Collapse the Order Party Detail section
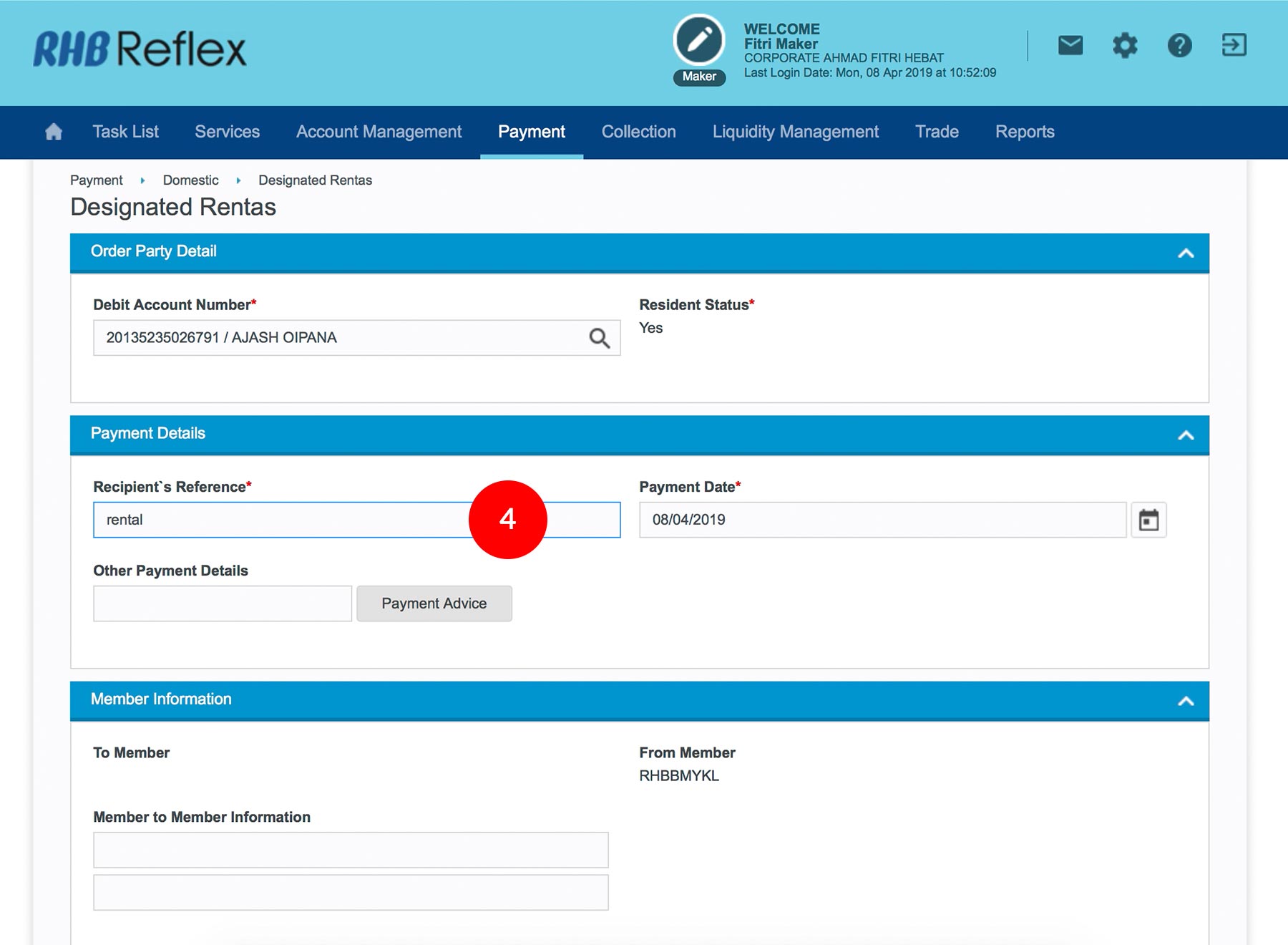The height and width of the screenshot is (945, 1288). tap(1185, 253)
